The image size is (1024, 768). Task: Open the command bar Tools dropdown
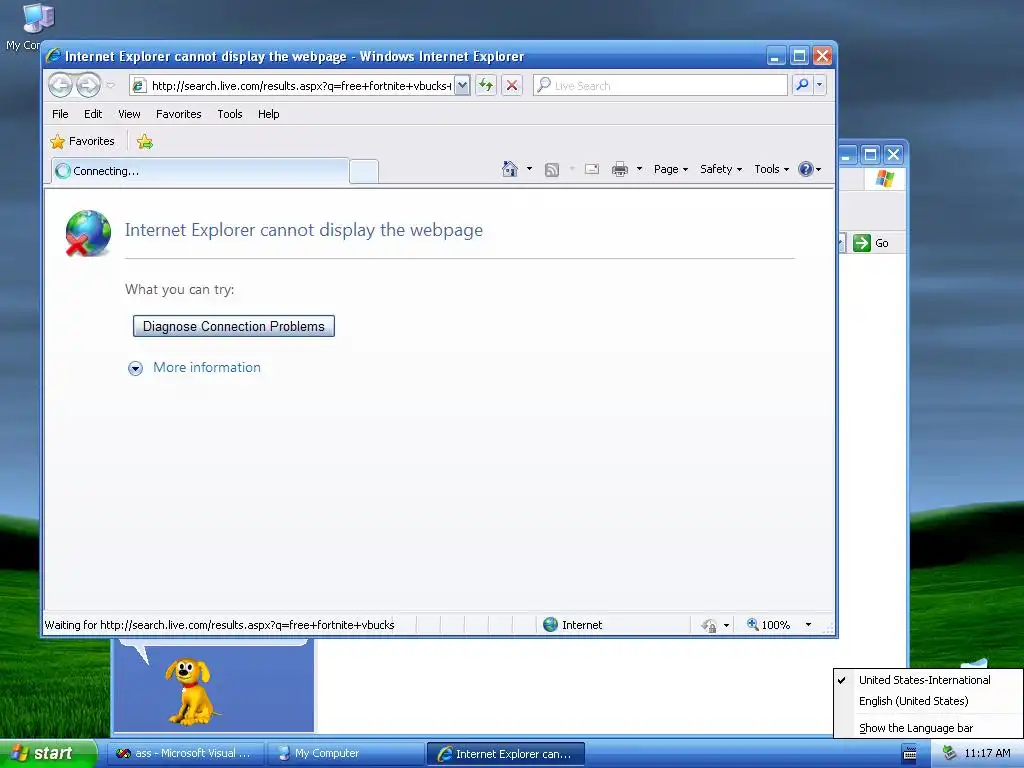[x=771, y=169]
